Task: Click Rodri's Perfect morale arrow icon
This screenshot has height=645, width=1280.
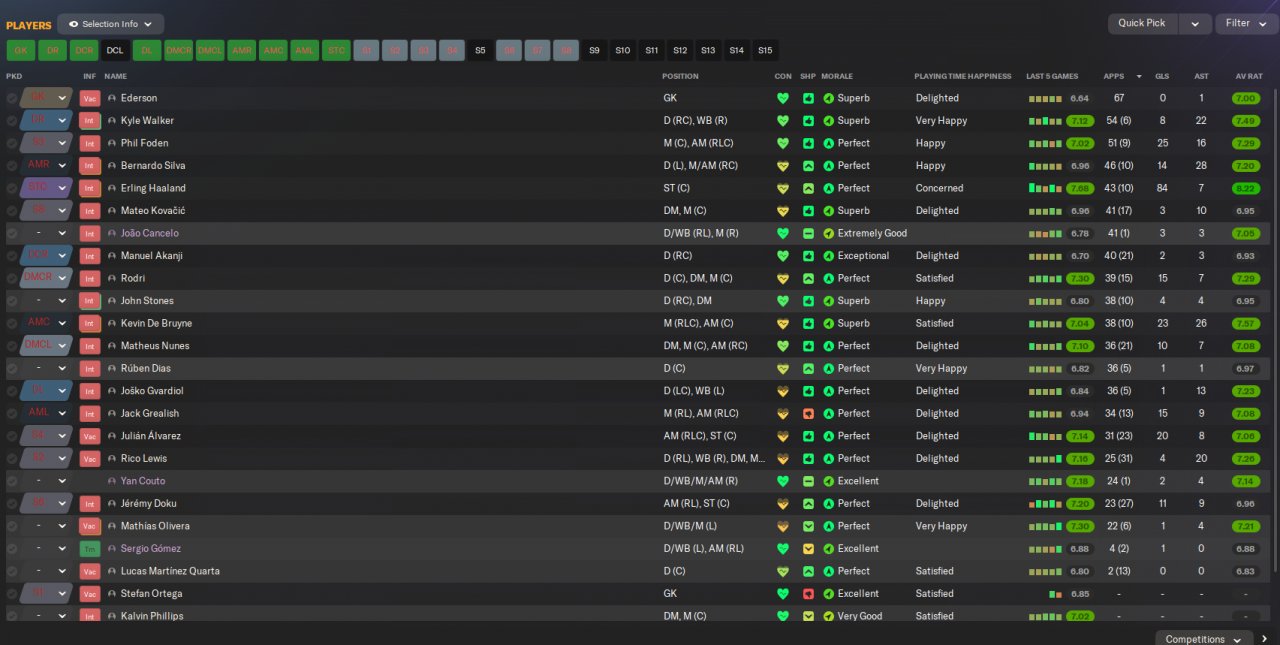Action: coord(828,278)
